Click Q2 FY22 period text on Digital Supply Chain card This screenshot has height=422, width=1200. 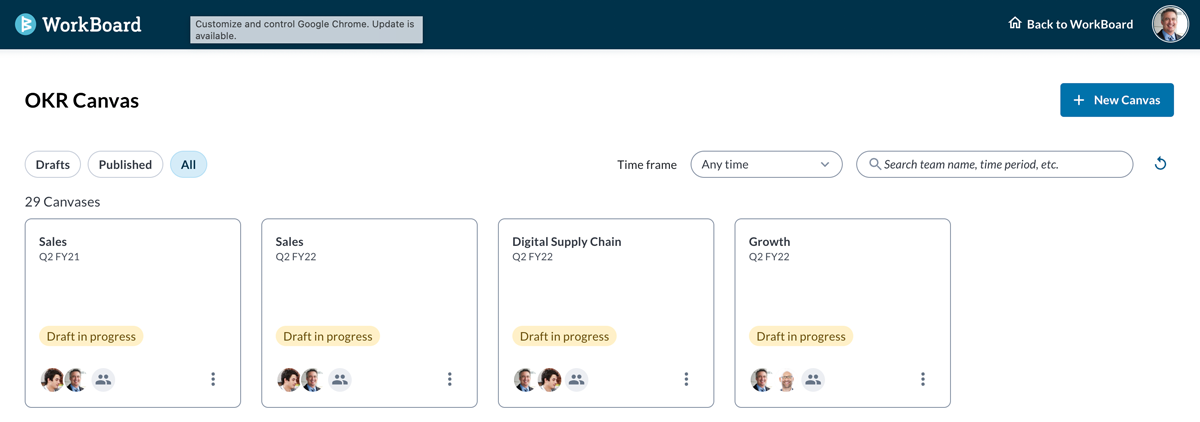tap(533, 257)
